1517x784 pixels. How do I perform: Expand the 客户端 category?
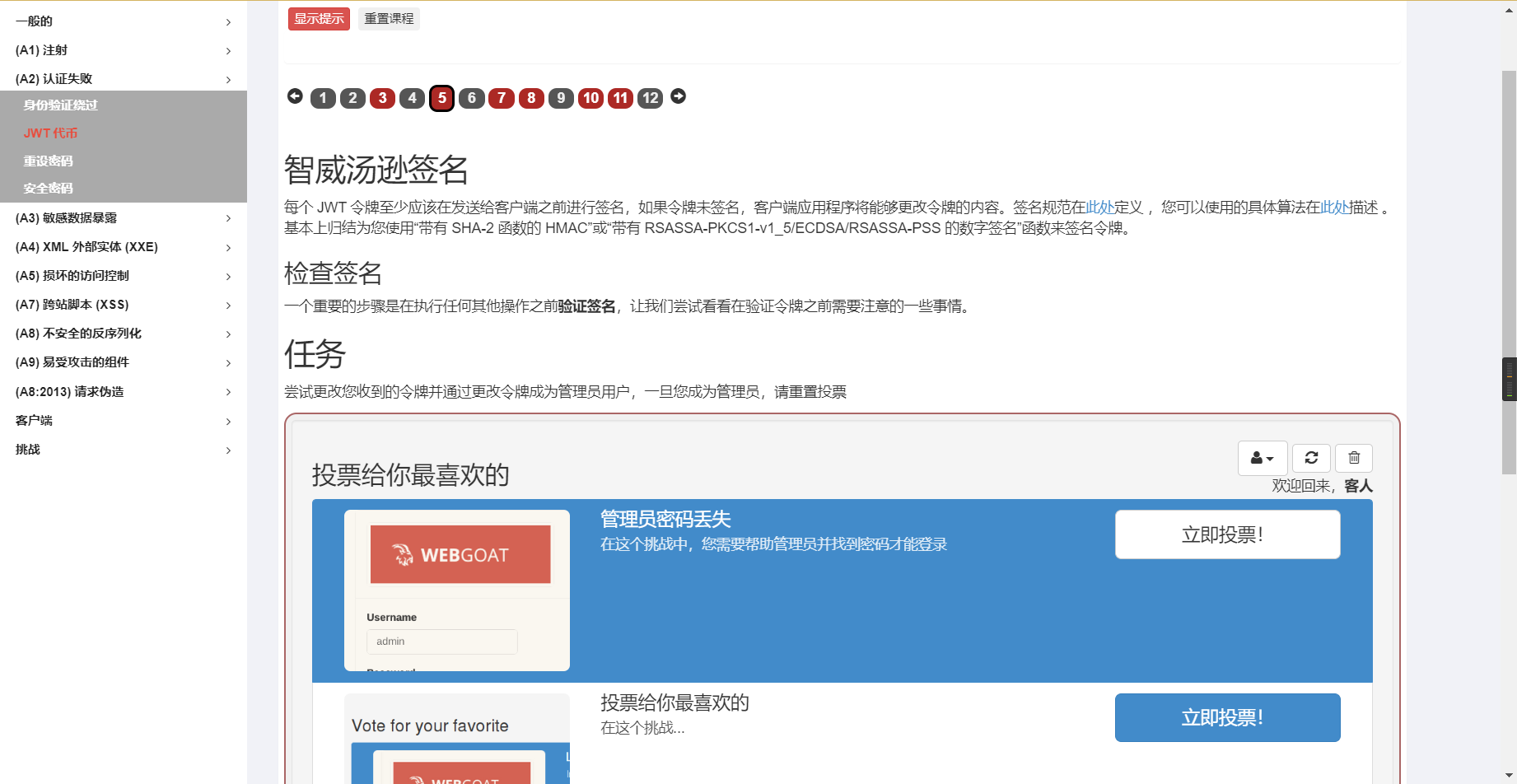point(124,421)
